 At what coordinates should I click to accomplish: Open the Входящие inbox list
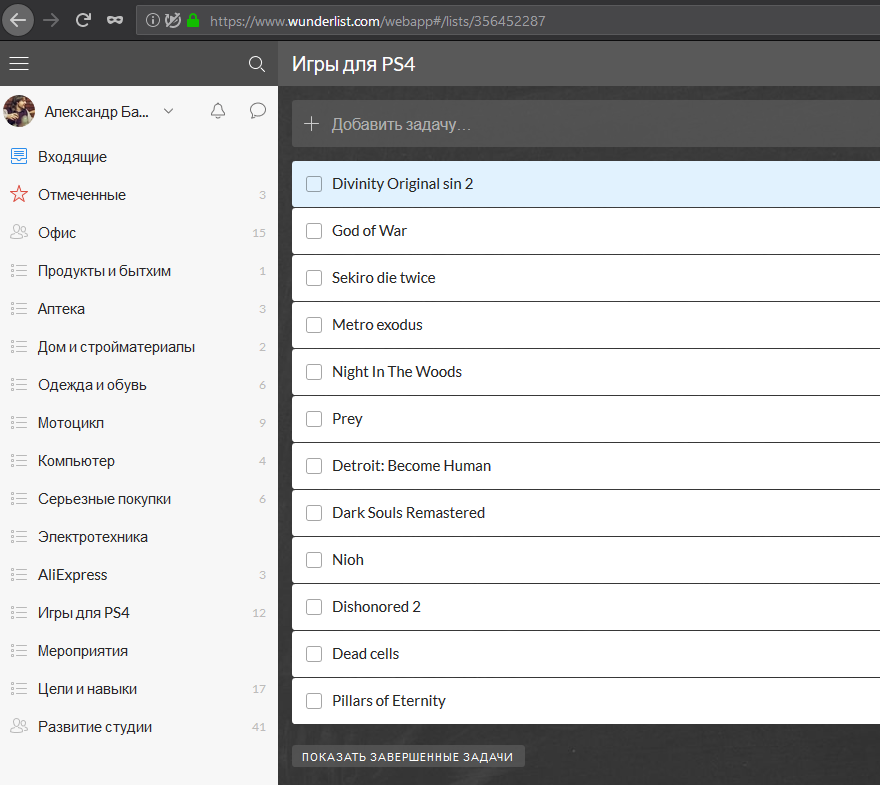pos(72,157)
